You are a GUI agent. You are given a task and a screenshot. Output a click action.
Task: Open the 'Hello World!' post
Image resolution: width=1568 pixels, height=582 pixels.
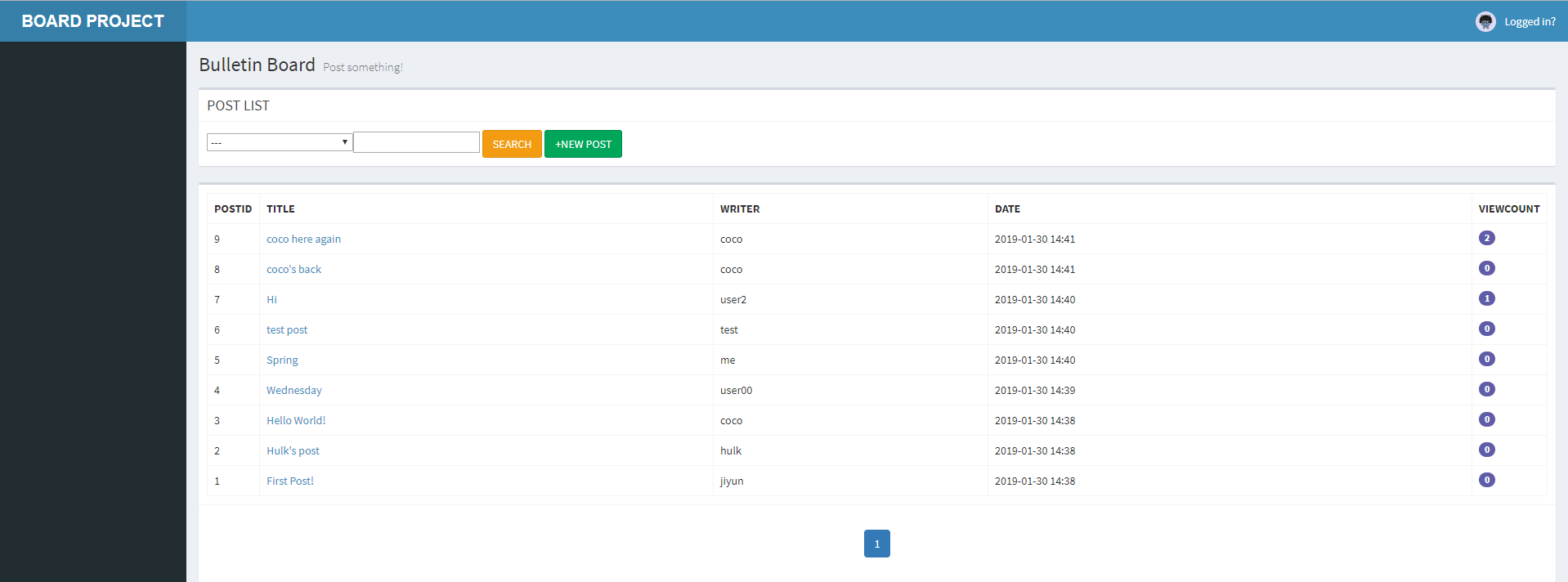click(296, 420)
